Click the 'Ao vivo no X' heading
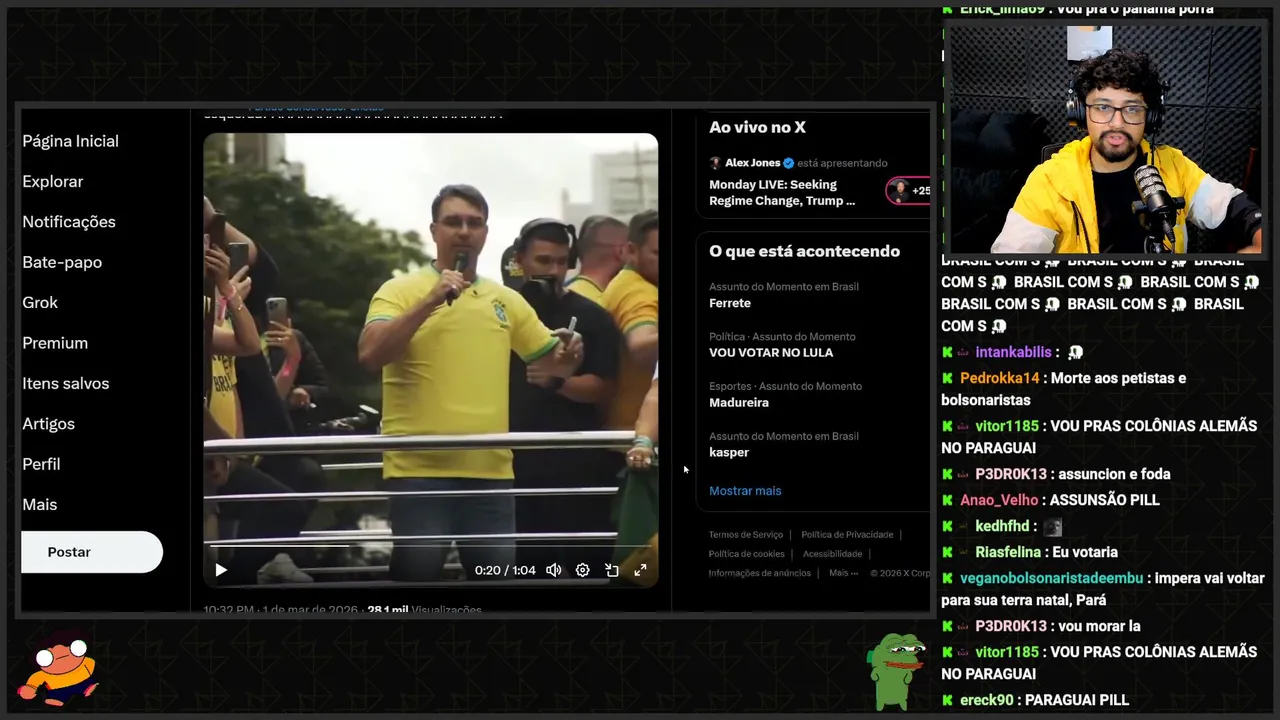 pyautogui.click(x=757, y=127)
